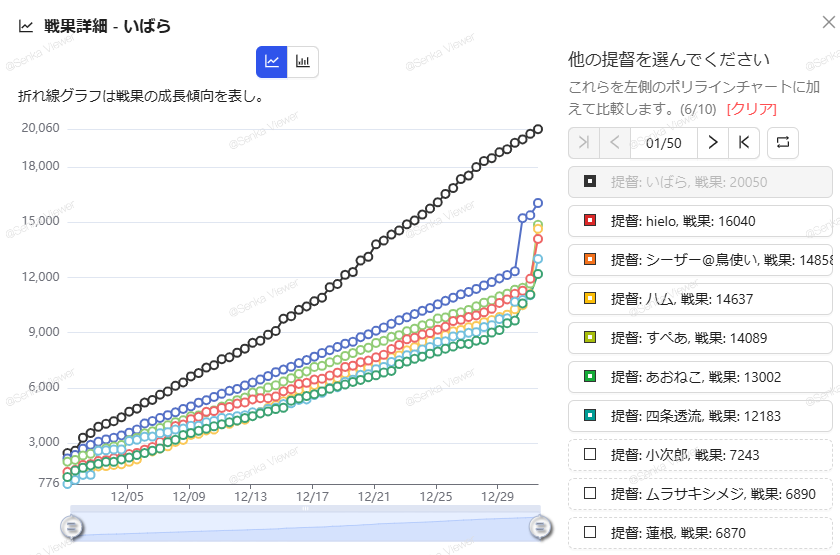Click the chart icon beside 戦果詳細 title
This screenshot has width=840, height=555.
tap(26, 26)
